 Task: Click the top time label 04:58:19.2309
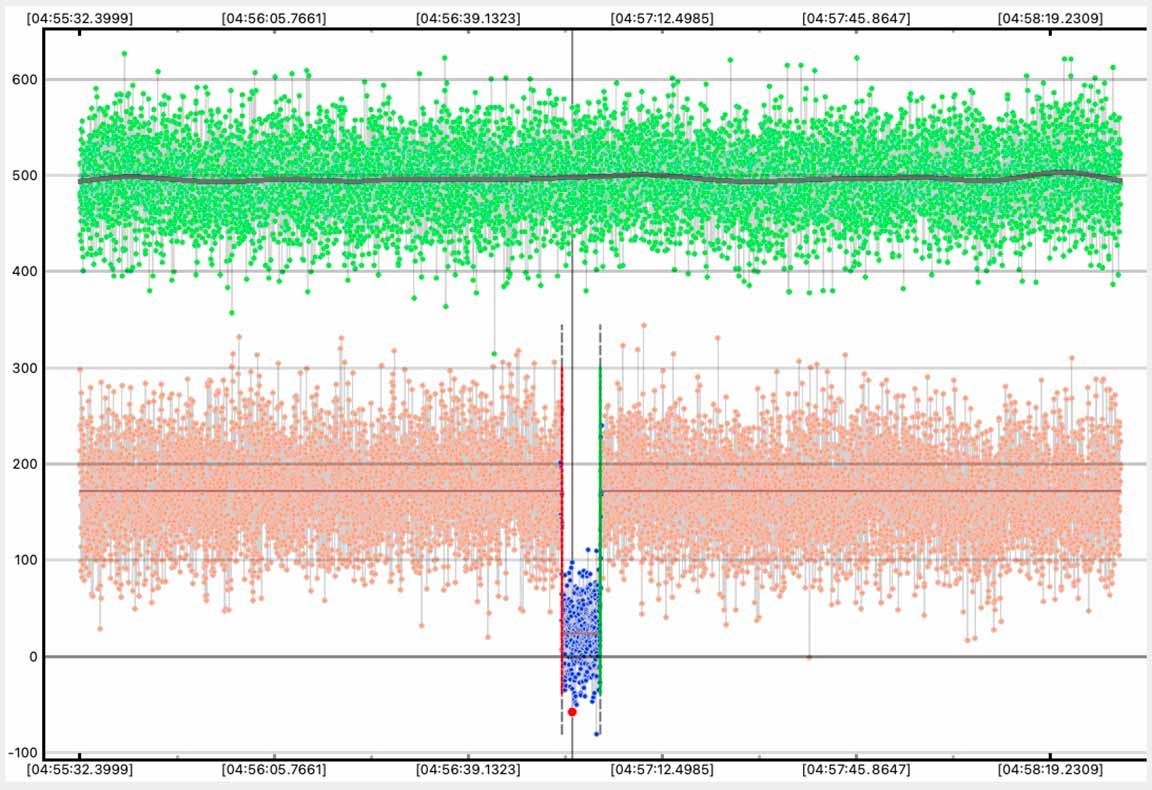[x=1050, y=18]
